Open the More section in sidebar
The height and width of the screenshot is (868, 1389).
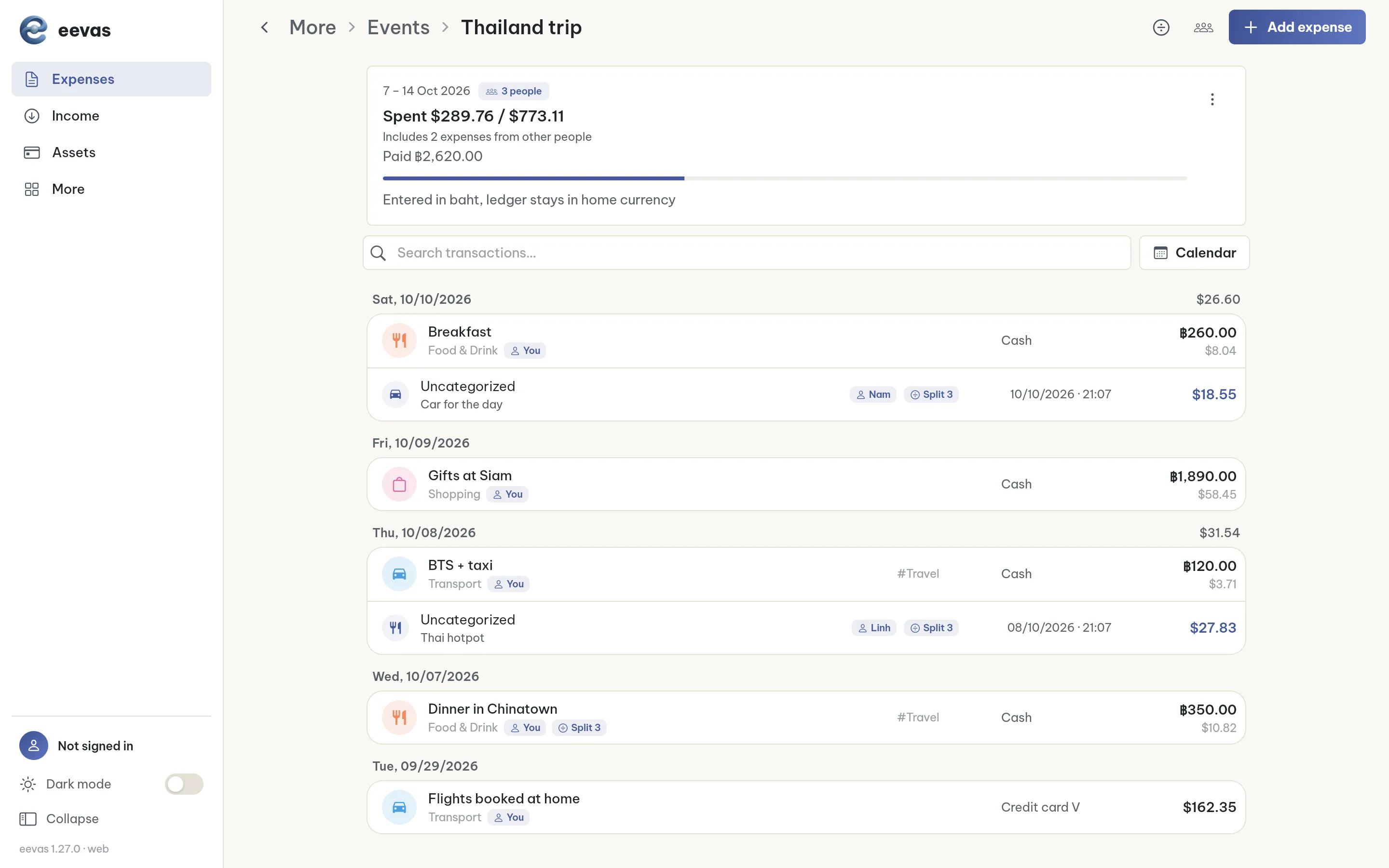click(x=111, y=189)
